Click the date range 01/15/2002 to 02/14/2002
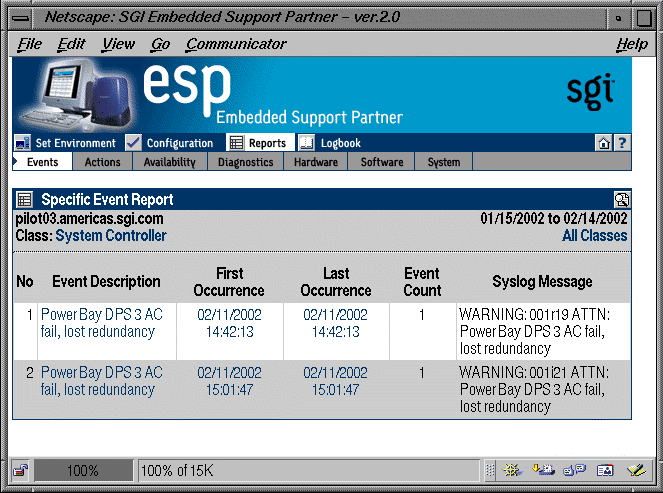The height and width of the screenshot is (493, 663). point(553,218)
